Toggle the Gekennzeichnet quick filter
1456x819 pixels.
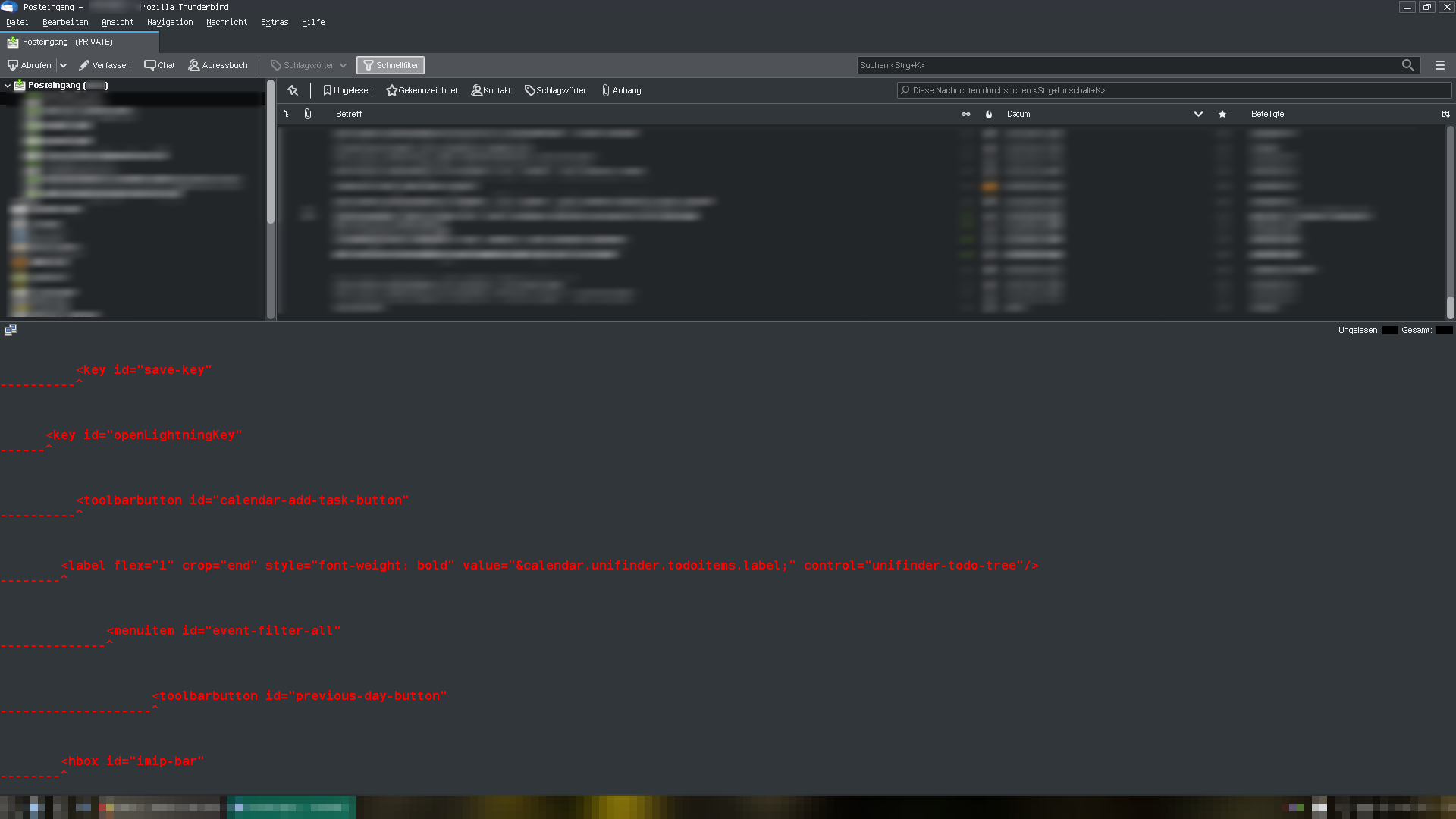422,90
